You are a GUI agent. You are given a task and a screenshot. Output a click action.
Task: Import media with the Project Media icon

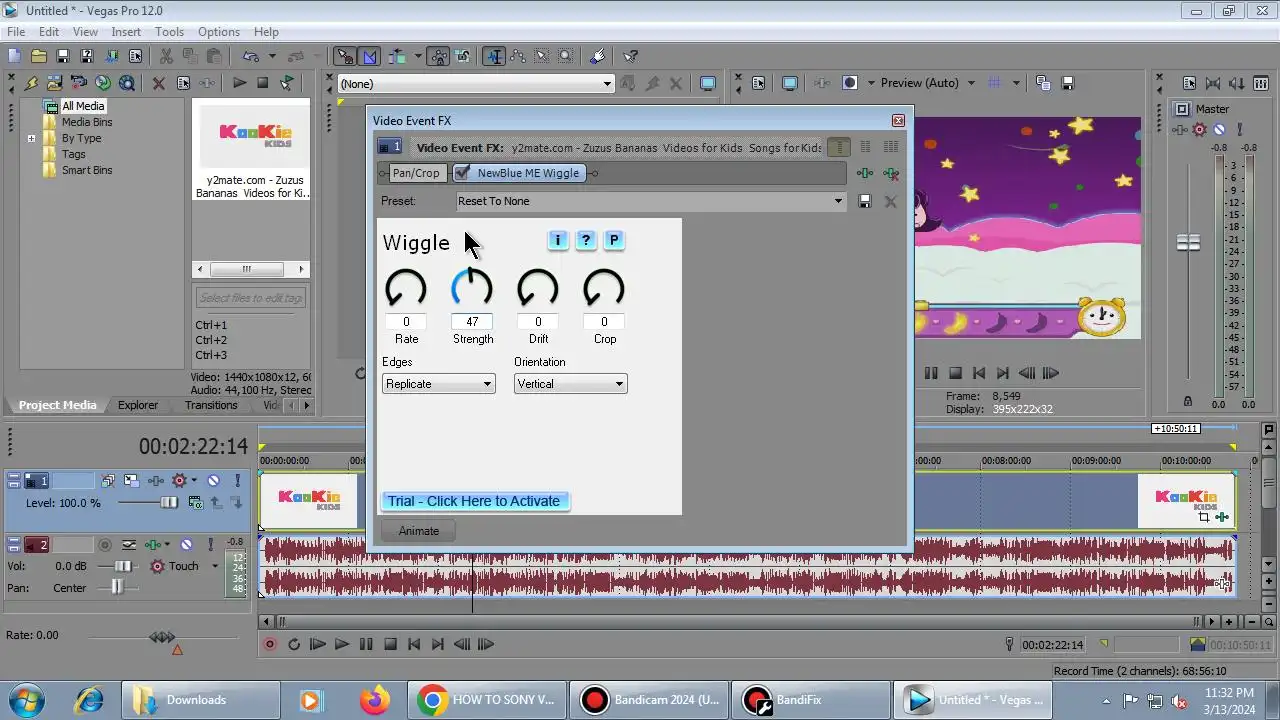[x=54, y=83]
